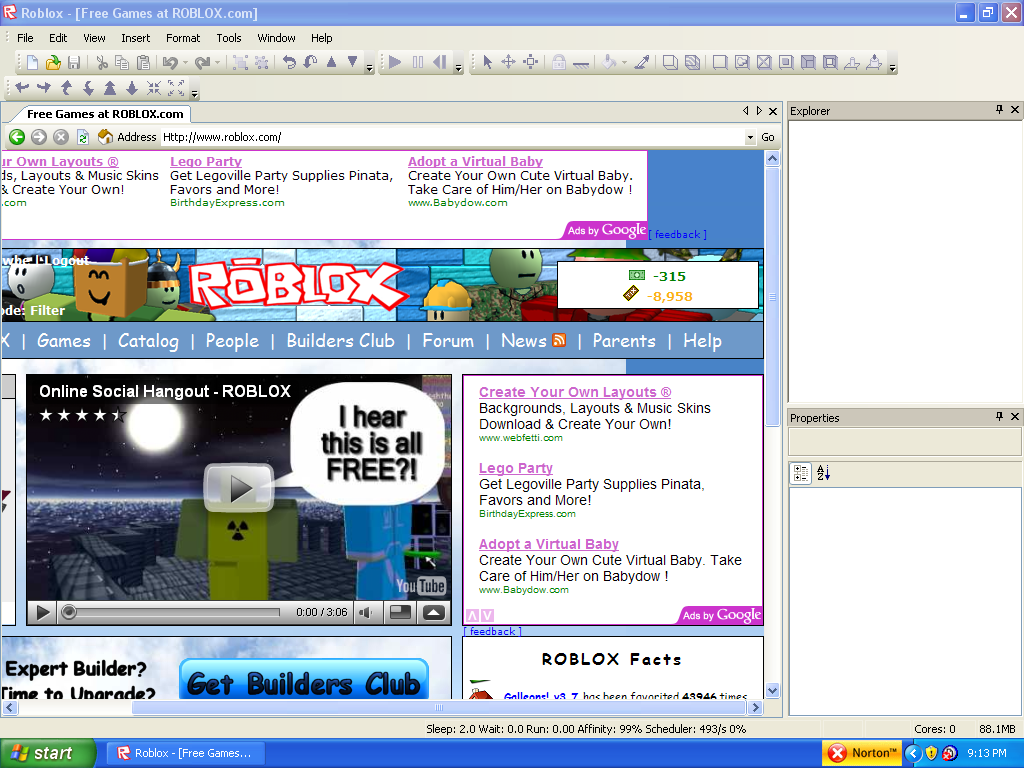Open the Adopt a Virtual Baby top ad link

point(475,161)
